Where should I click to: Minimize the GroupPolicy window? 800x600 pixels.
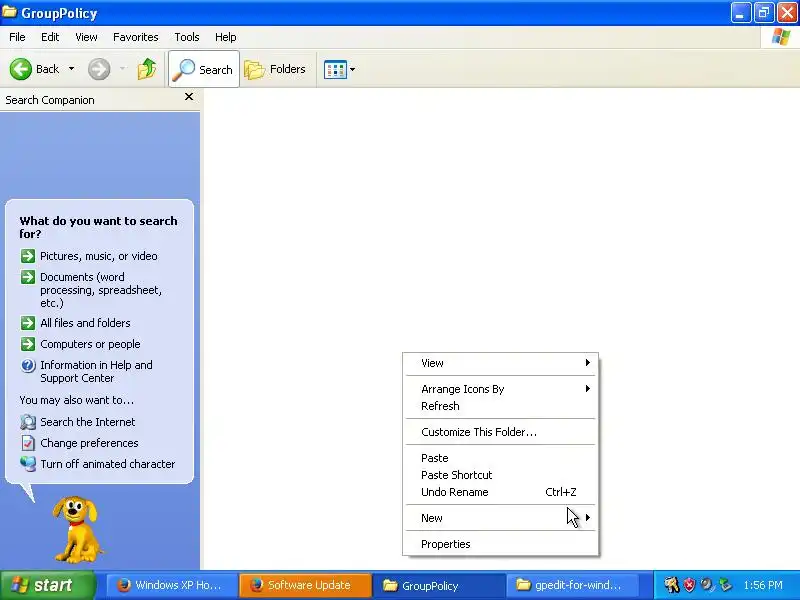[x=740, y=13]
